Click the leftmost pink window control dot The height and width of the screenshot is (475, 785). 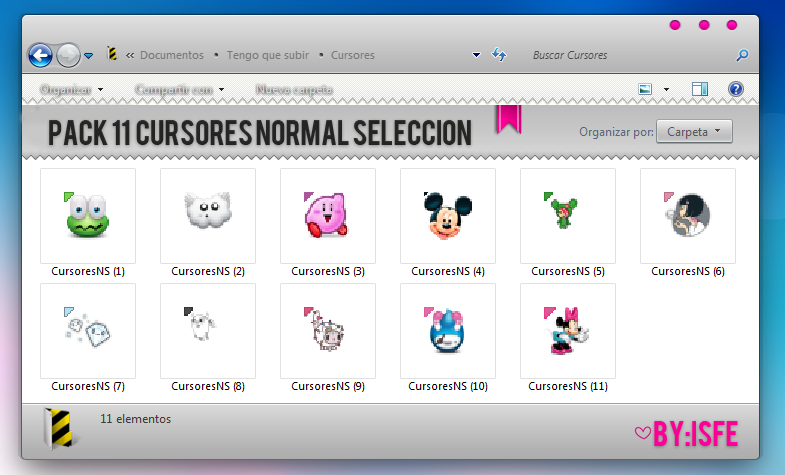coord(675,25)
